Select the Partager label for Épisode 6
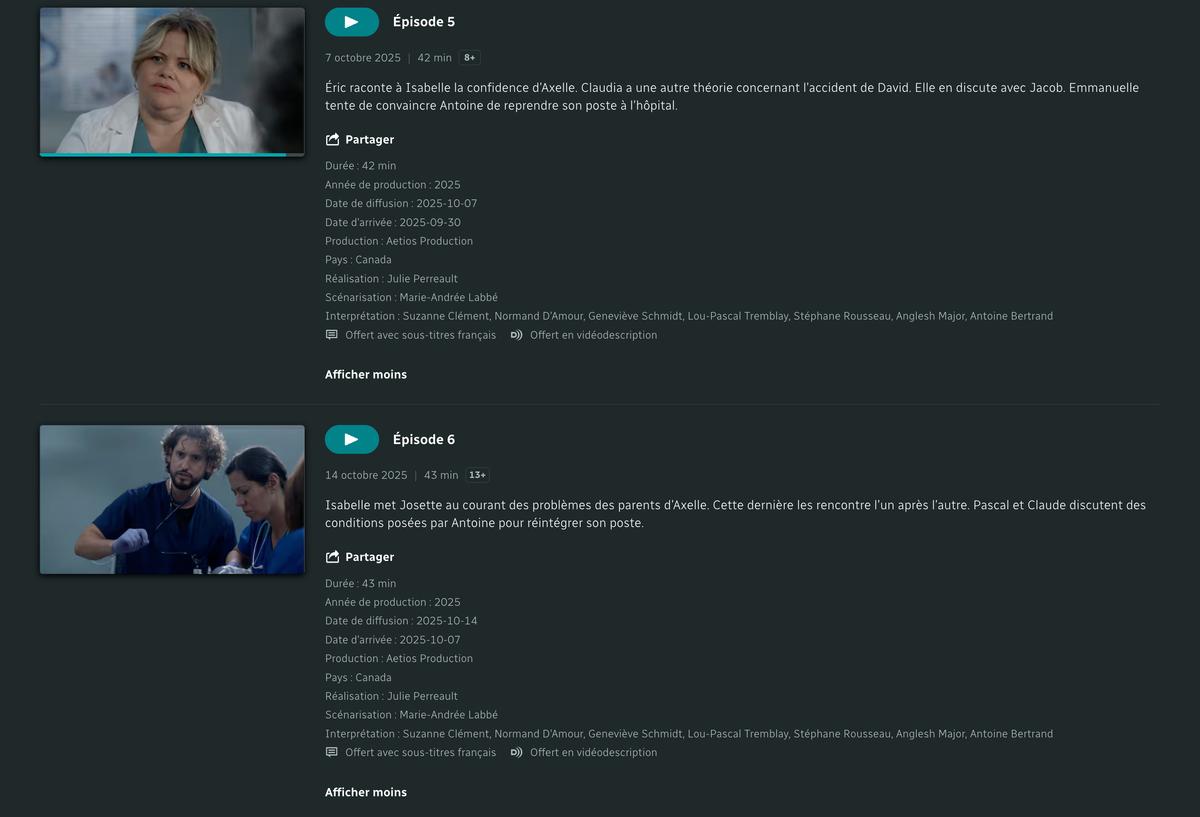The width and height of the screenshot is (1200, 817). [x=370, y=557]
